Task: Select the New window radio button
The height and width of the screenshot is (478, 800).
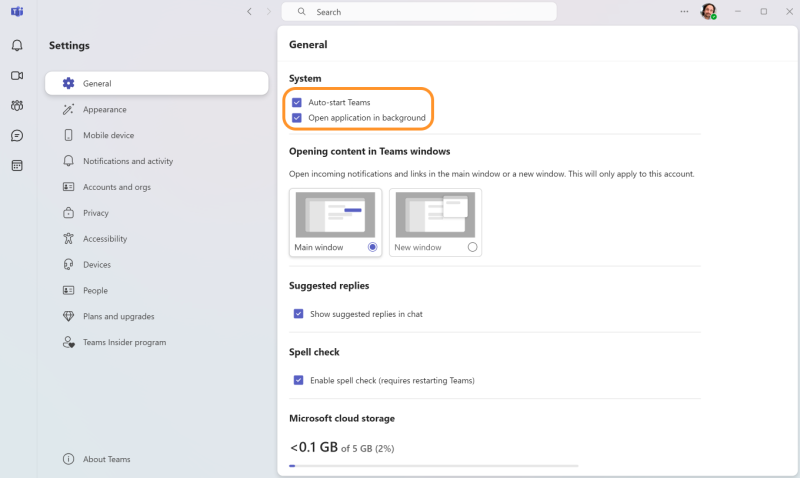Action: [x=472, y=247]
